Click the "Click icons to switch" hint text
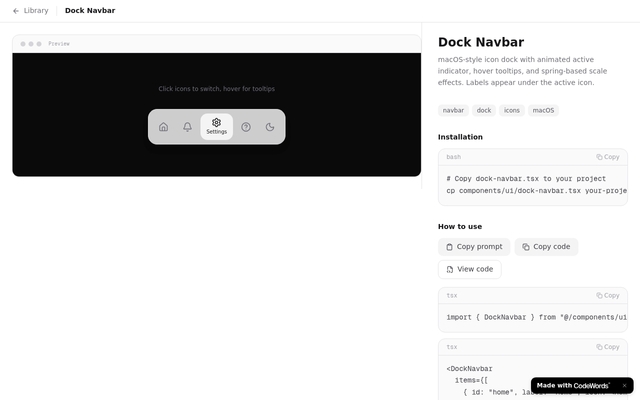The image size is (640, 400). [216, 89]
